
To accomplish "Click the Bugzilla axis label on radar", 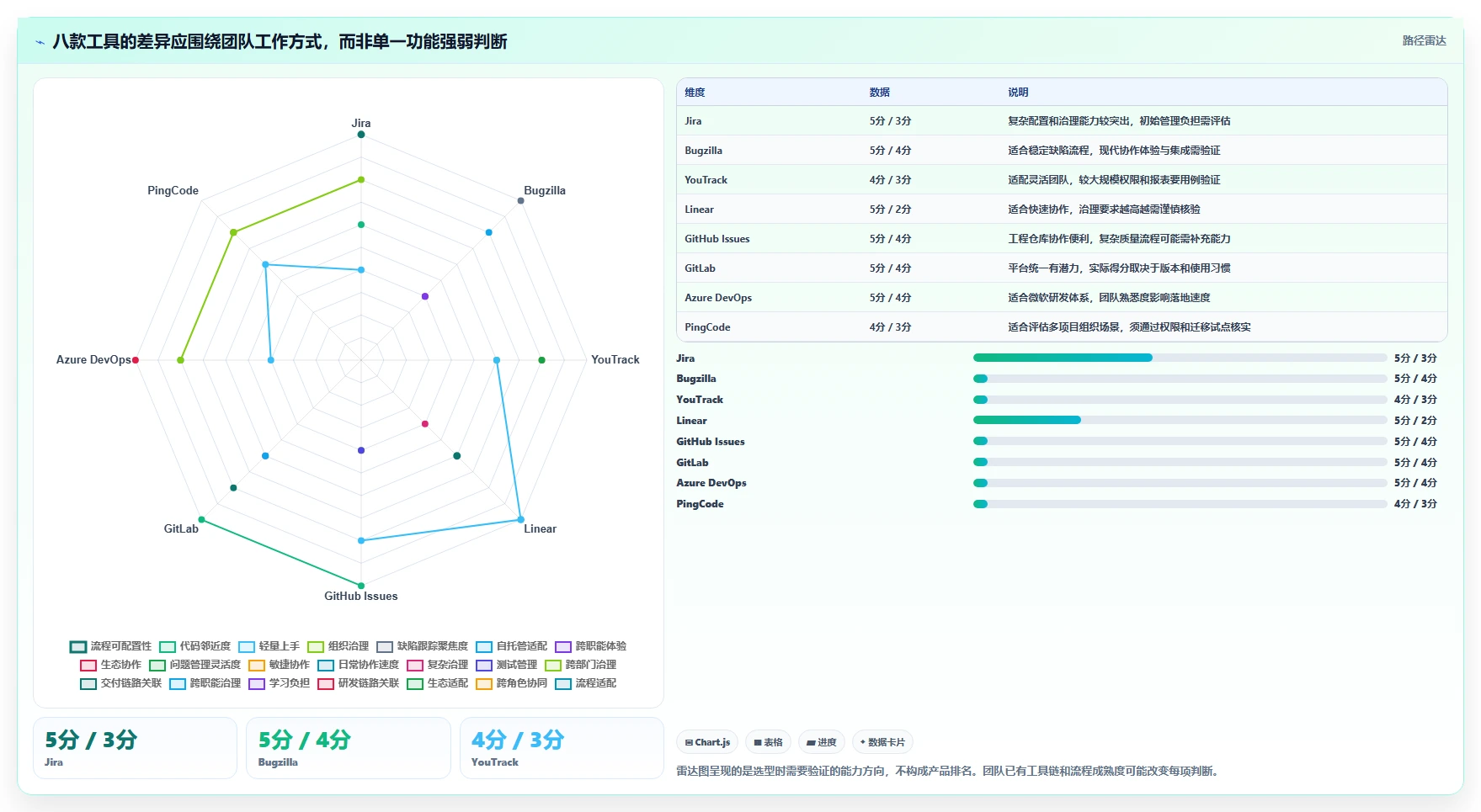I will click(545, 190).
